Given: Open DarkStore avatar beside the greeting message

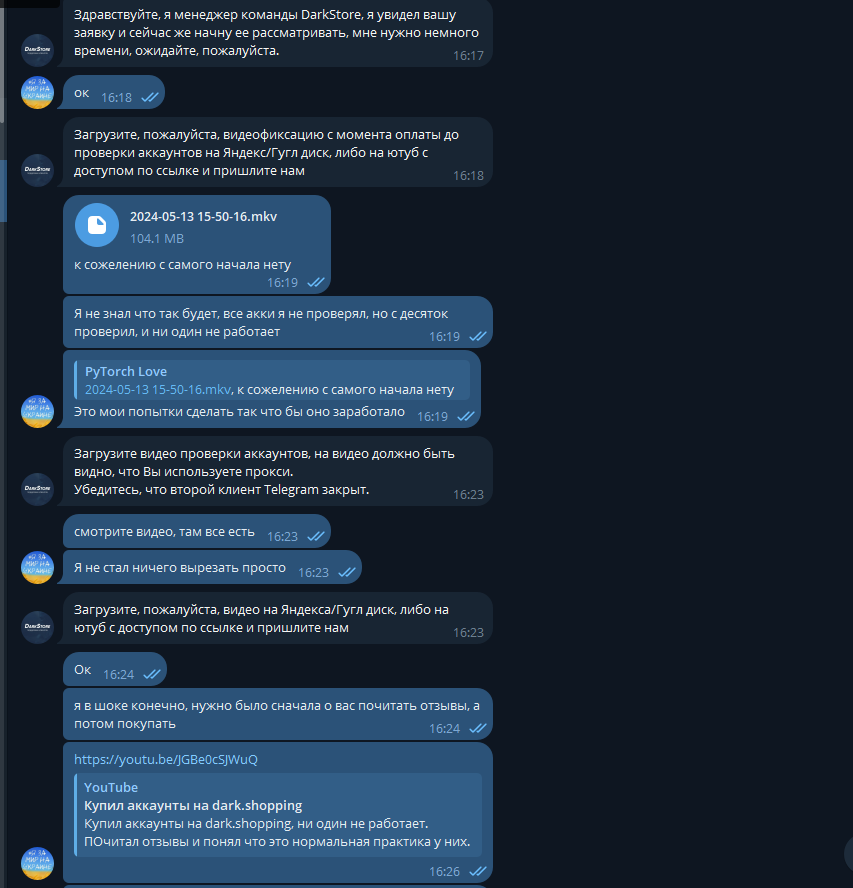Looking at the screenshot, I should [x=37, y=50].
